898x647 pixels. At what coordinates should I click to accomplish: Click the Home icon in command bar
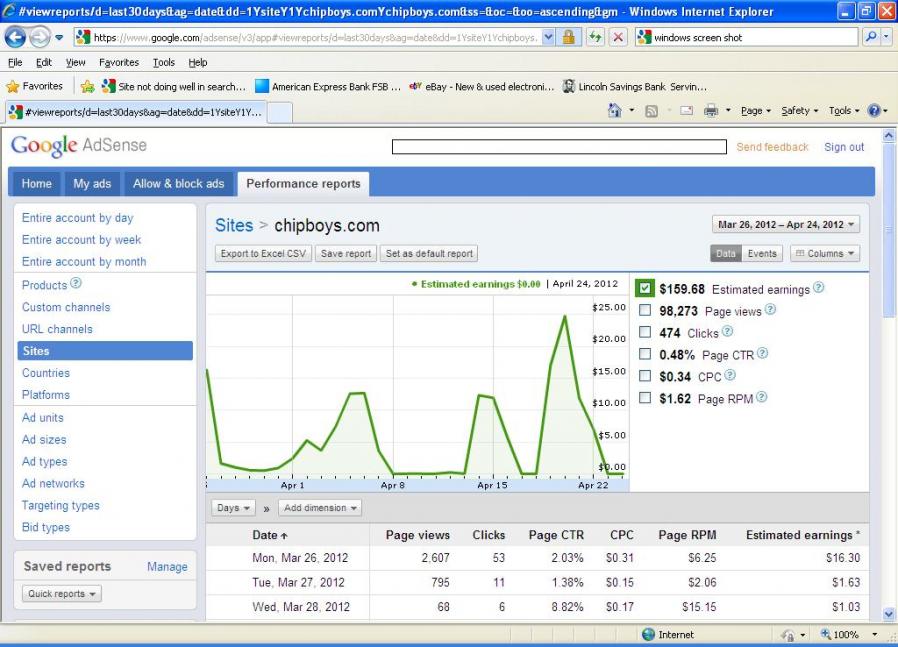615,111
